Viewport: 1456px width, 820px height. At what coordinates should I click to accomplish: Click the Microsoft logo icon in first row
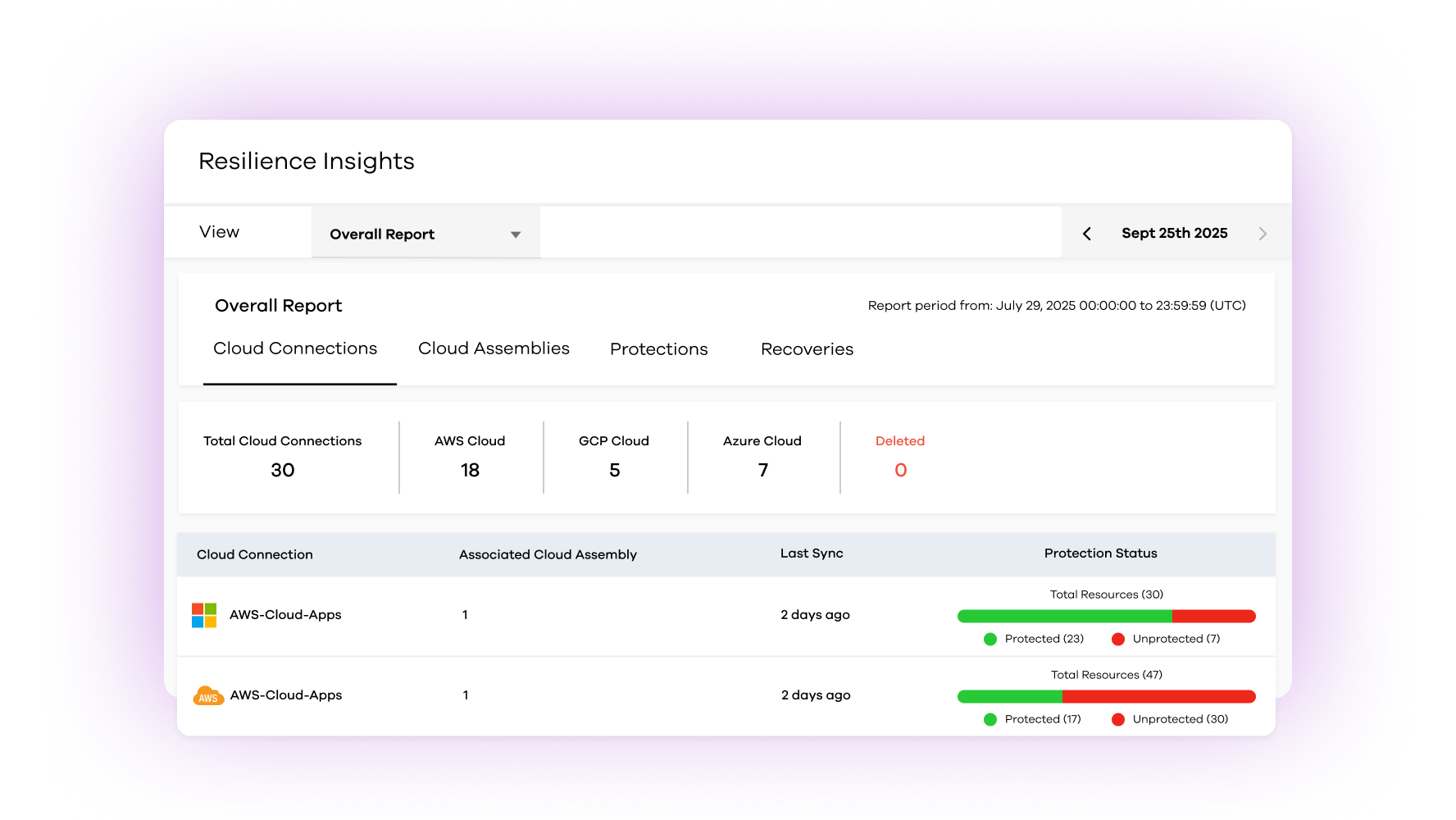click(204, 615)
